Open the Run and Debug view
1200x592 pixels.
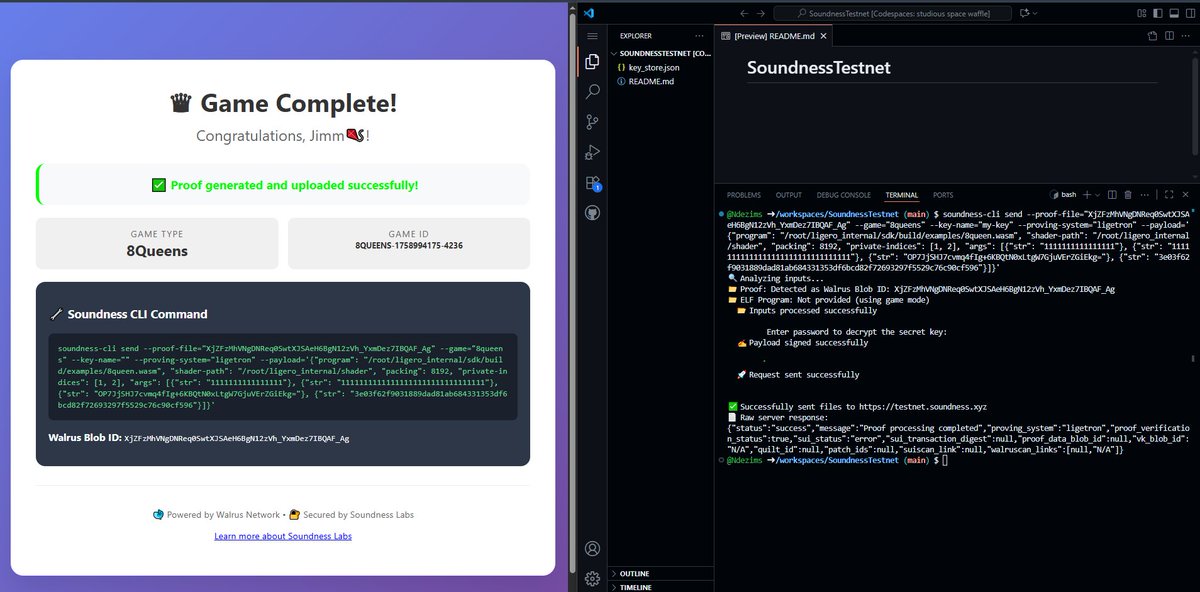[592, 152]
